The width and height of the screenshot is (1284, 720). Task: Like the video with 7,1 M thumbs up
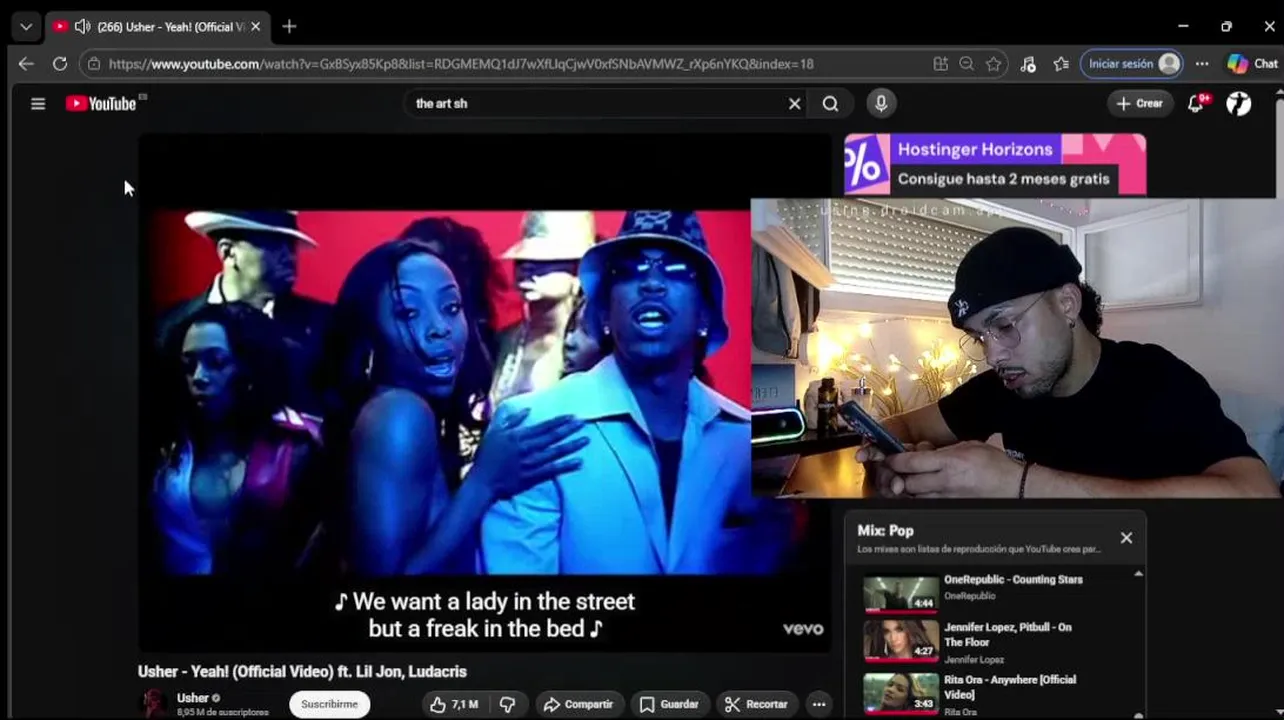point(453,704)
